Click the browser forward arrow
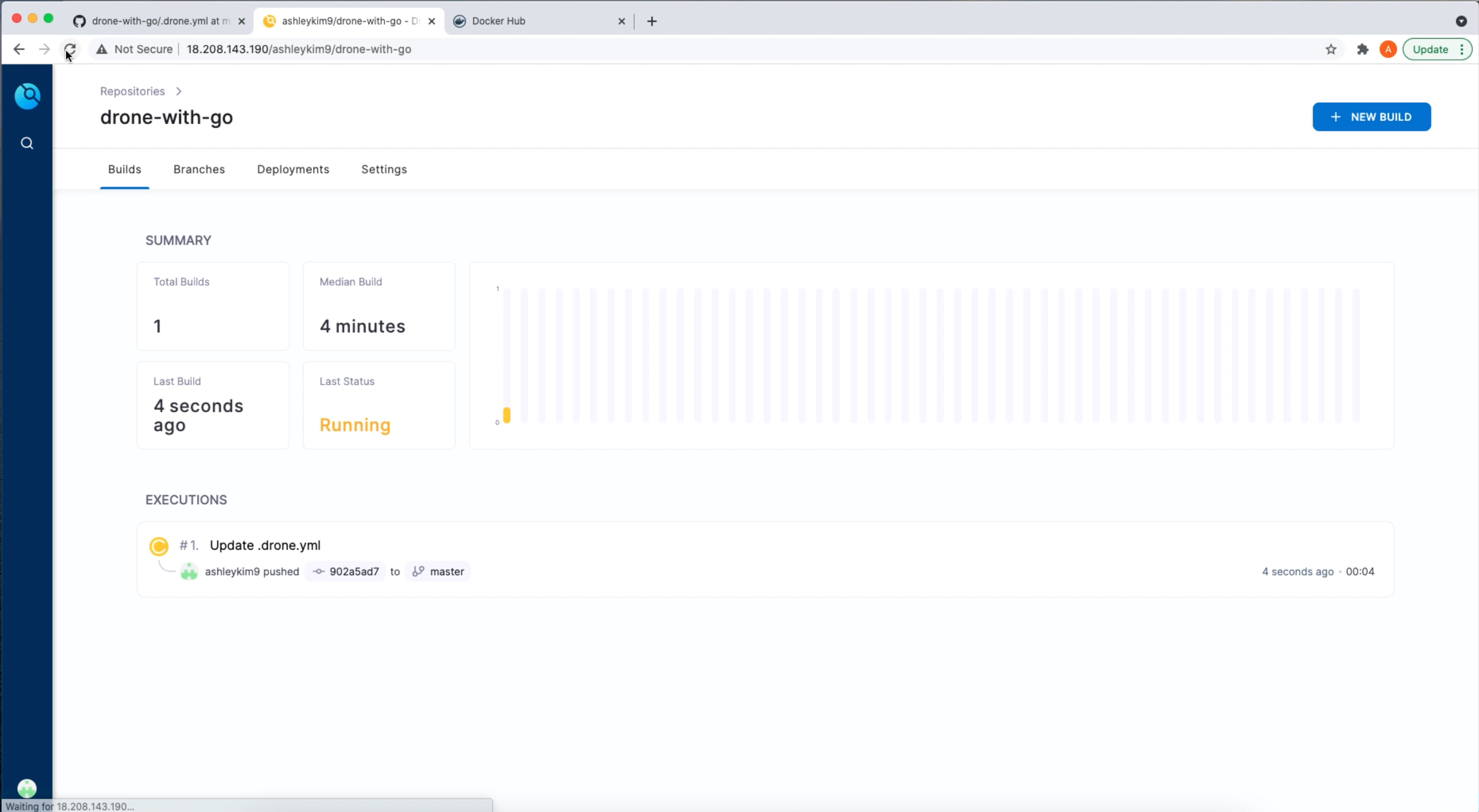1479x812 pixels. (x=44, y=49)
